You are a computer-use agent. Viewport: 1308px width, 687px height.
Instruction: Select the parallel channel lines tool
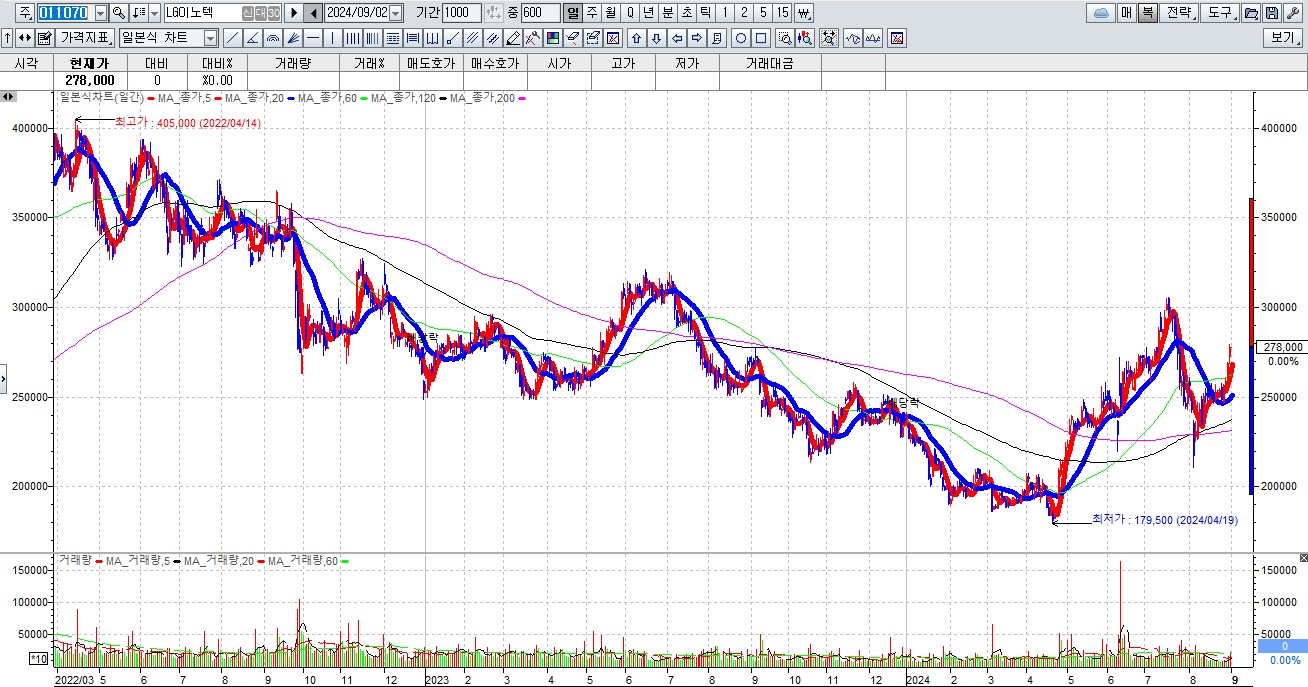tap(471, 38)
